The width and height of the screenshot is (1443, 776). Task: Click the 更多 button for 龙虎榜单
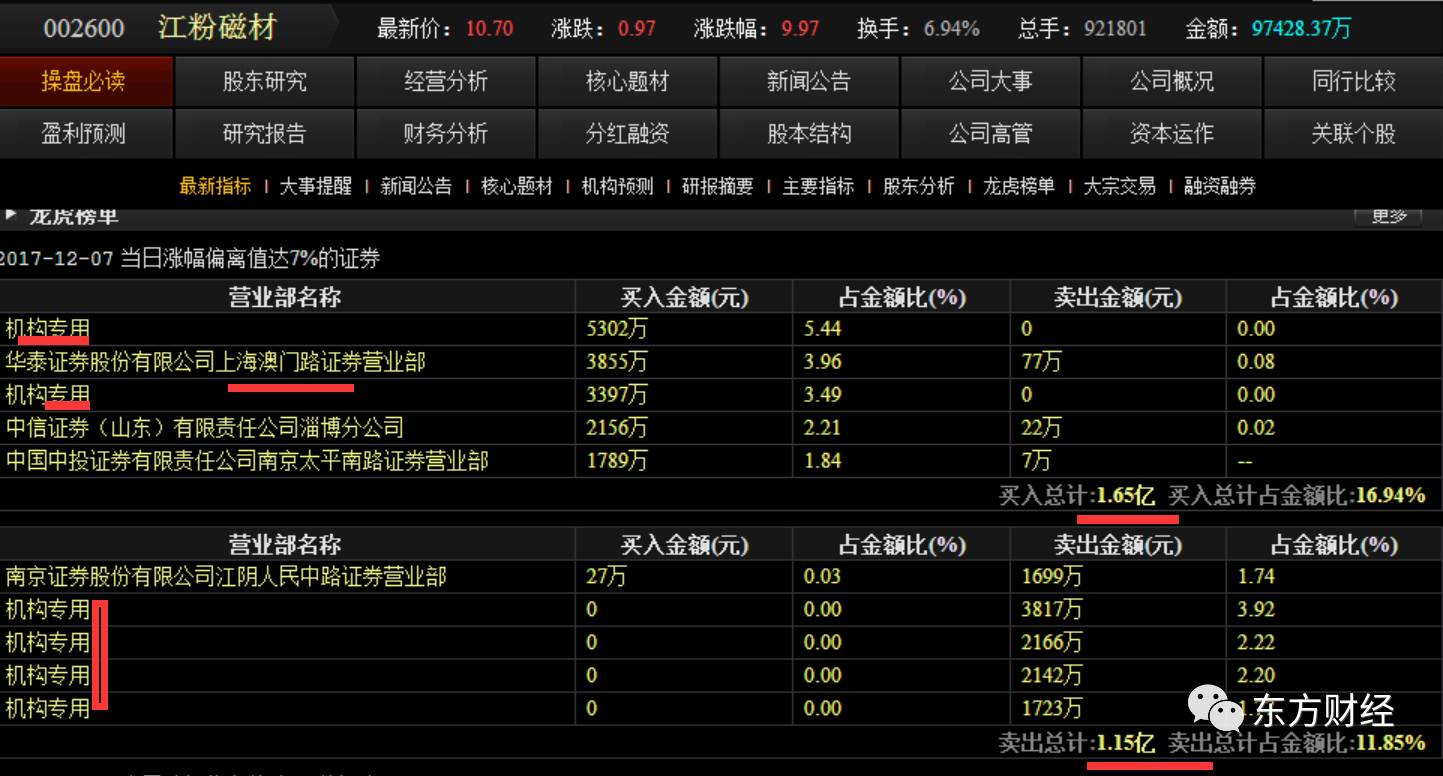(x=1389, y=215)
